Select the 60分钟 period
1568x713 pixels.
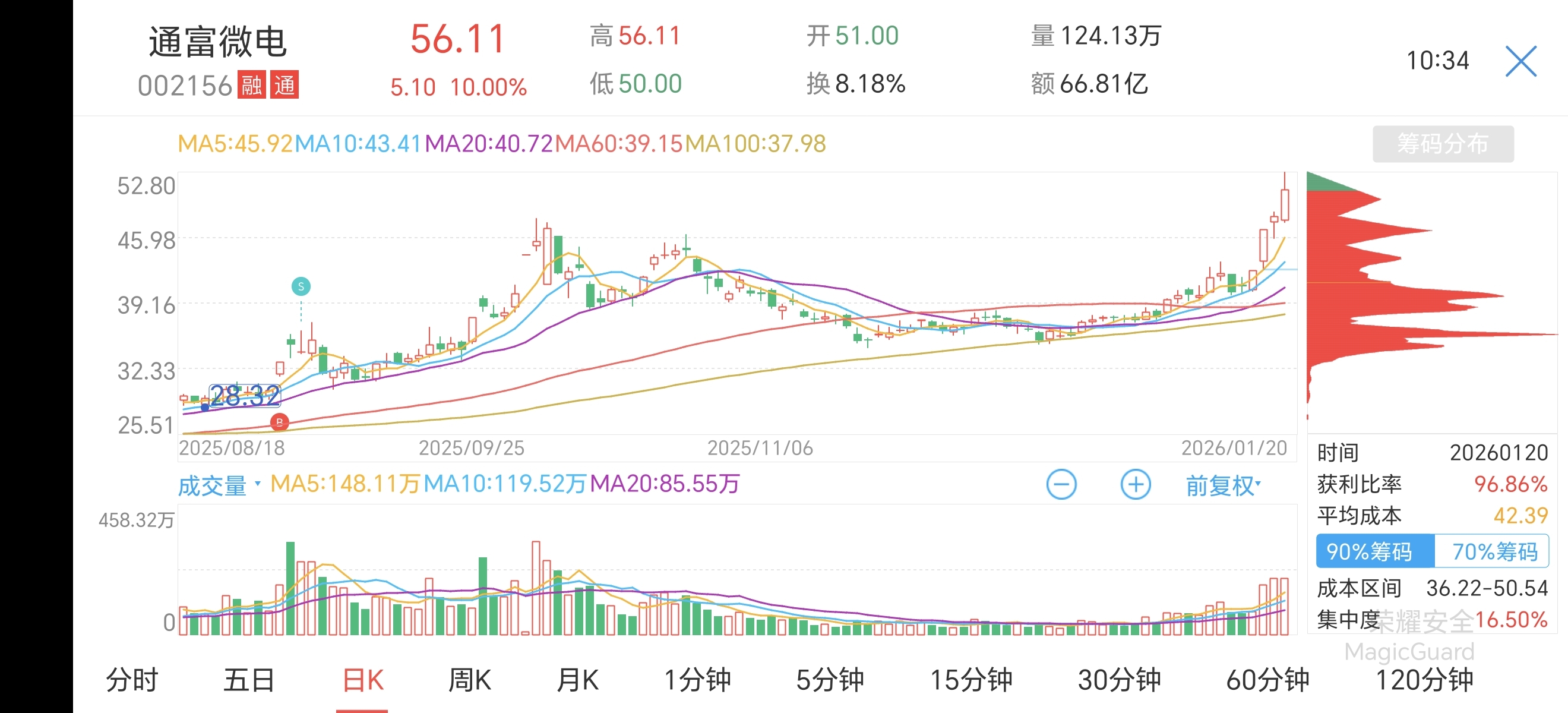(1267, 680)
